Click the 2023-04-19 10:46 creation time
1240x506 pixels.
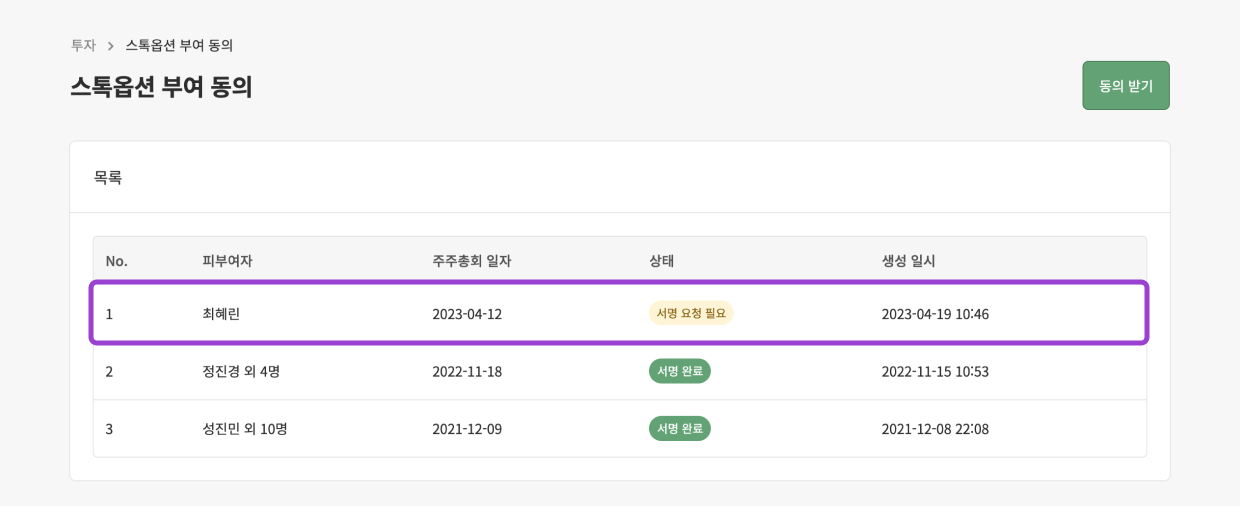coord(935,314)
